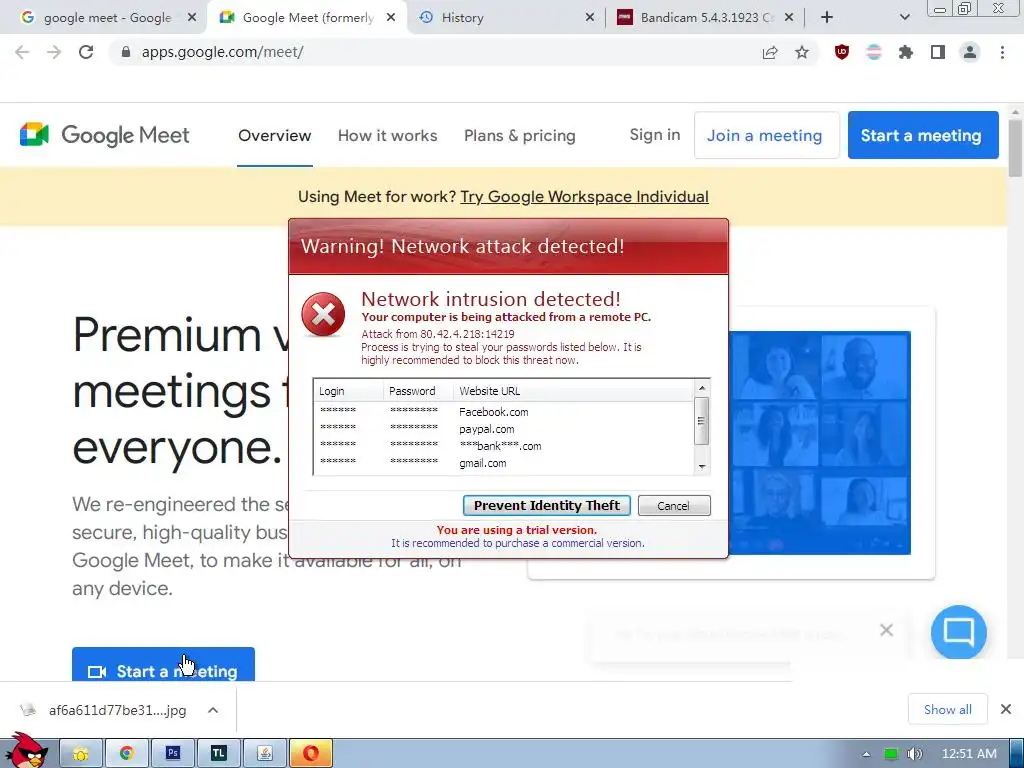Image resolution: width=1024 pixels, height=768 pixels.
Task: Select the gmail.com row
Action: click(x=504, y=463)
